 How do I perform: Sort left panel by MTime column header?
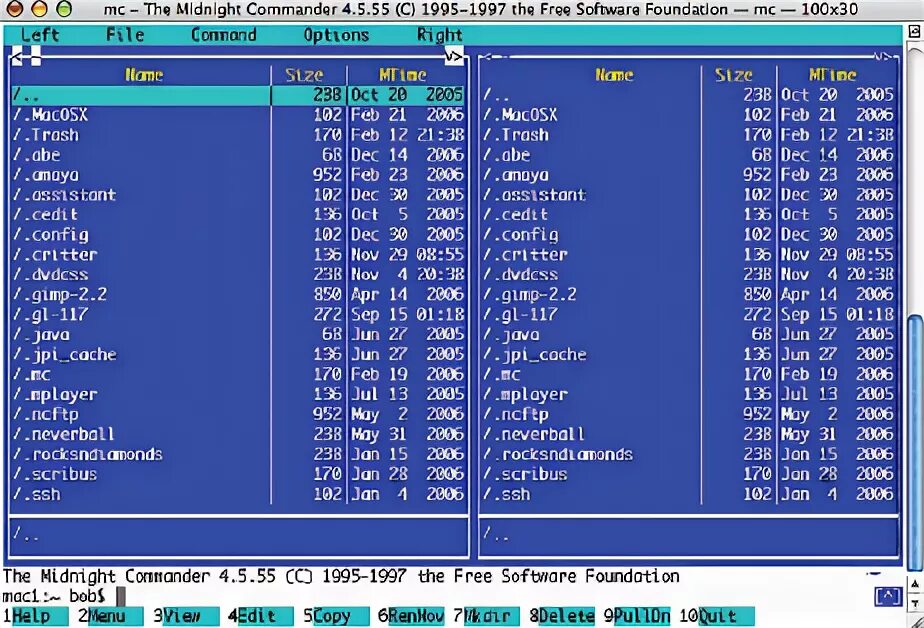(x=402, y=75)
